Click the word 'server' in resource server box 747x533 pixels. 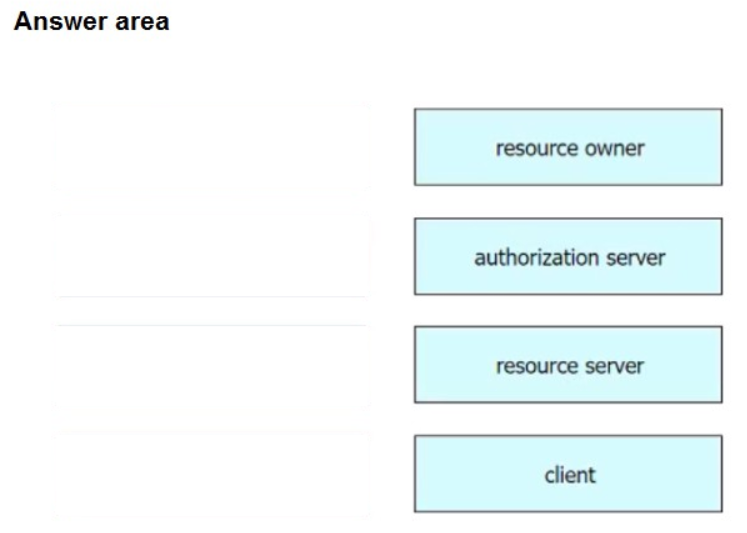coord(615,366)
